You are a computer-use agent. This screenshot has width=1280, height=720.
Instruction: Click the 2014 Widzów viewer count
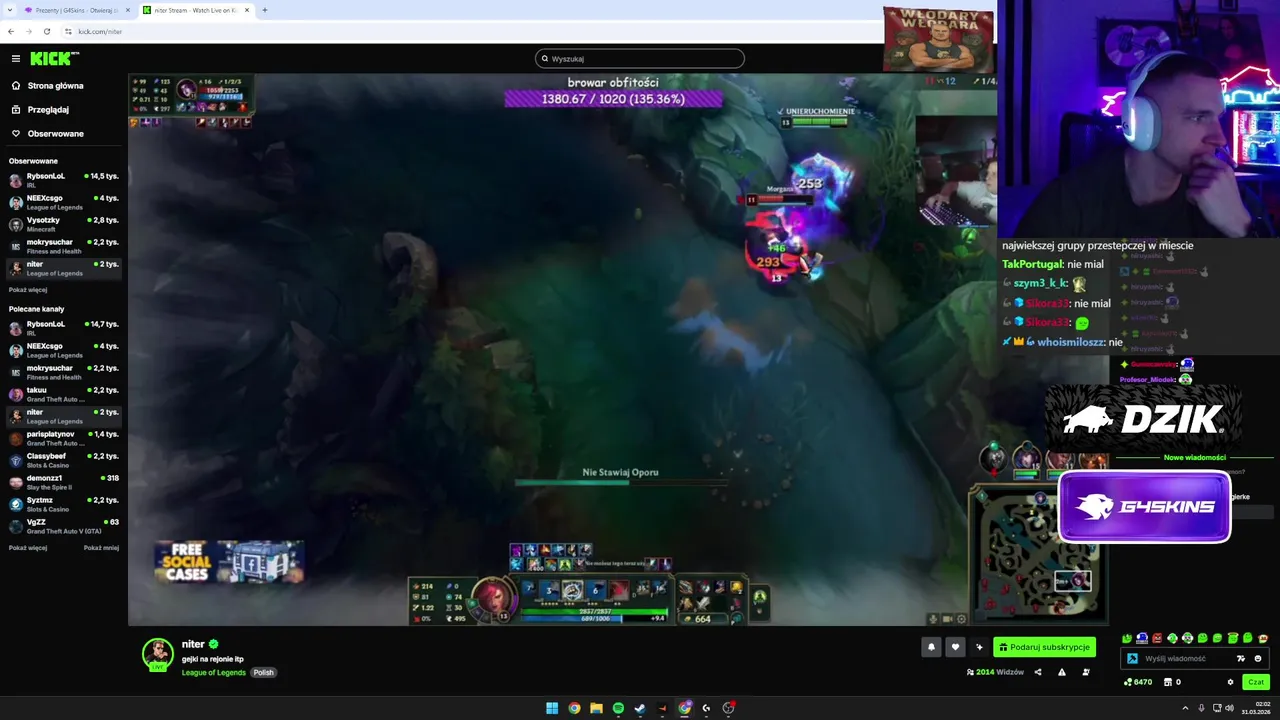click(995, 672)
